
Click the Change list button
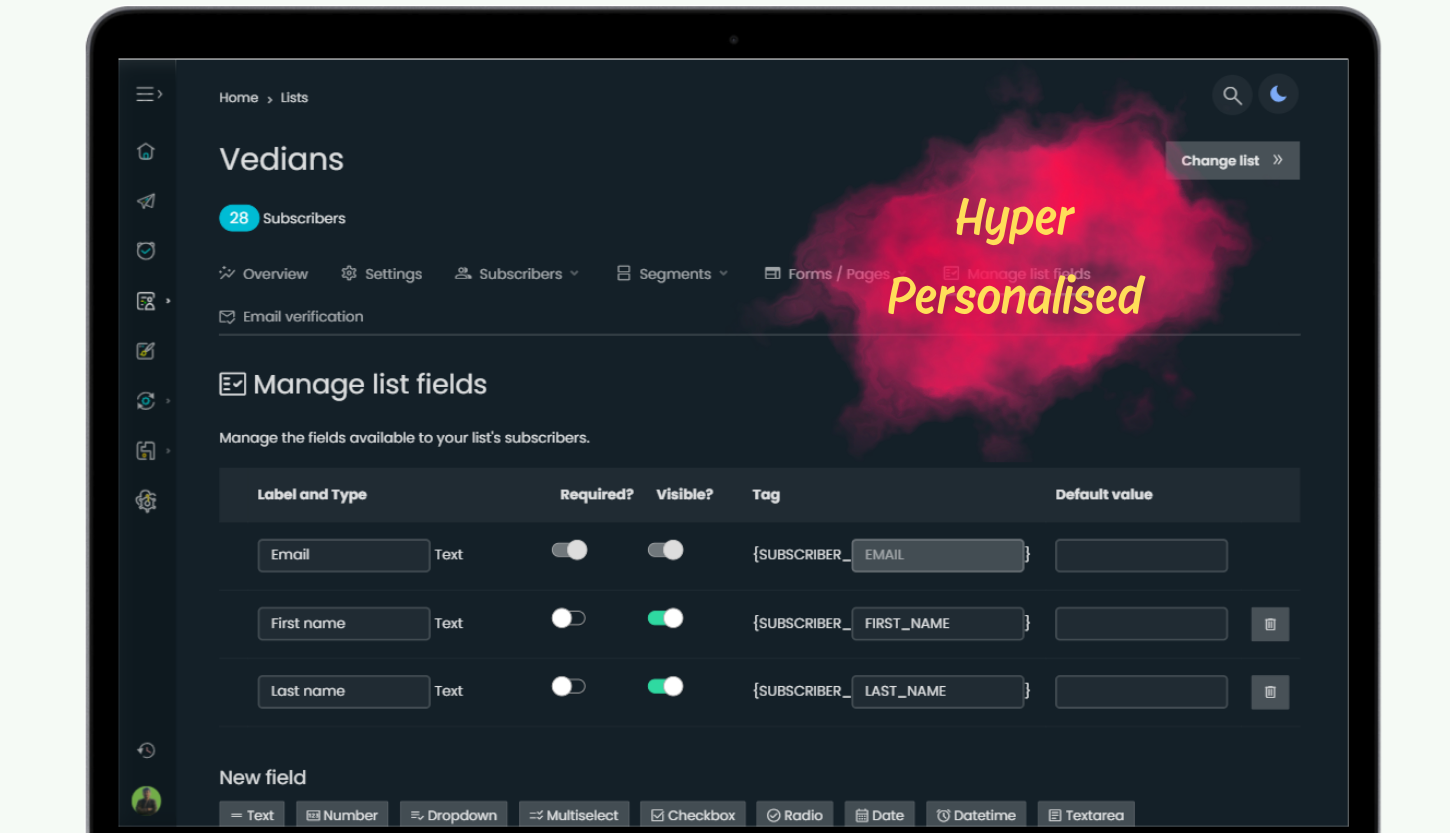(x=1232, y=160)
